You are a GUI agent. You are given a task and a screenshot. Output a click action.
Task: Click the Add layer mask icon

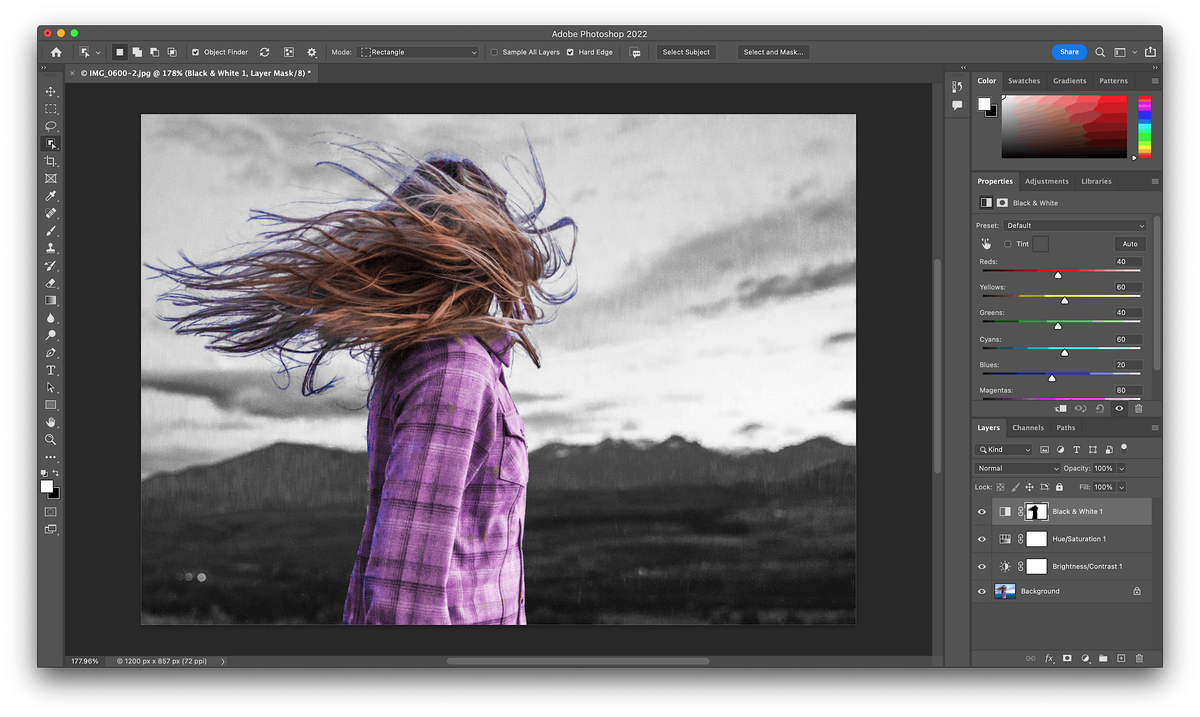1067,658
